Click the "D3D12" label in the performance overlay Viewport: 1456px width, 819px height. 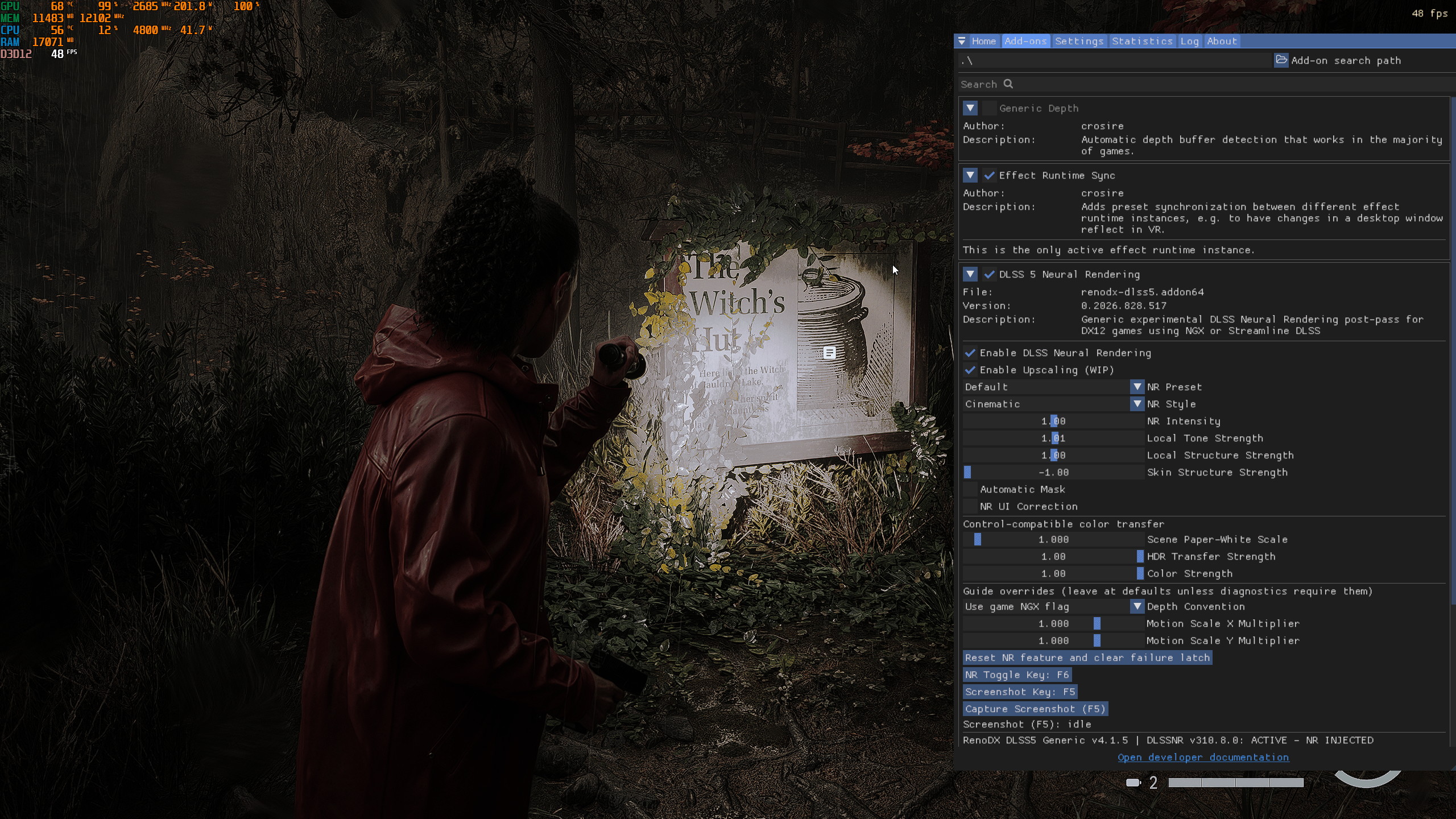[16, 54]
